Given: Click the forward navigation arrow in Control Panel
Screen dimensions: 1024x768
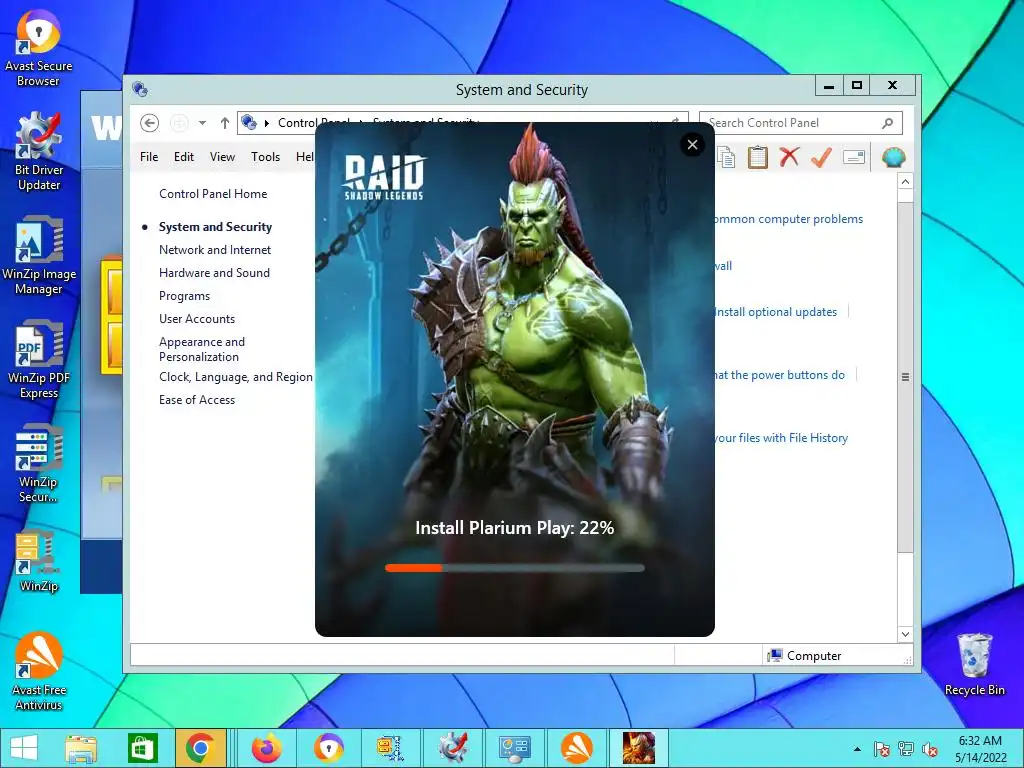Looking at the screenshot, I should pyautogui.click(x=179, y=123).
